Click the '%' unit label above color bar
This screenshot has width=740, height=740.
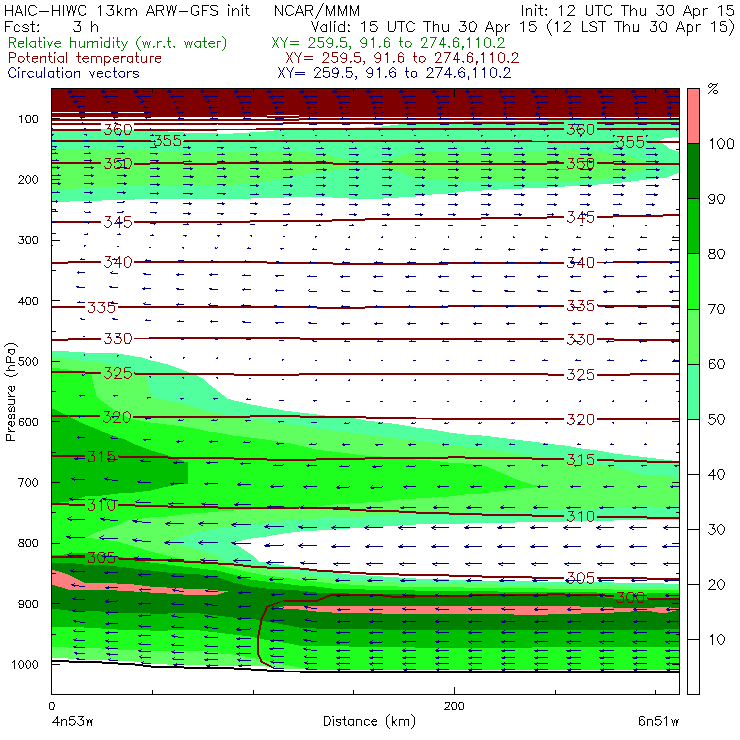(713, 89)
